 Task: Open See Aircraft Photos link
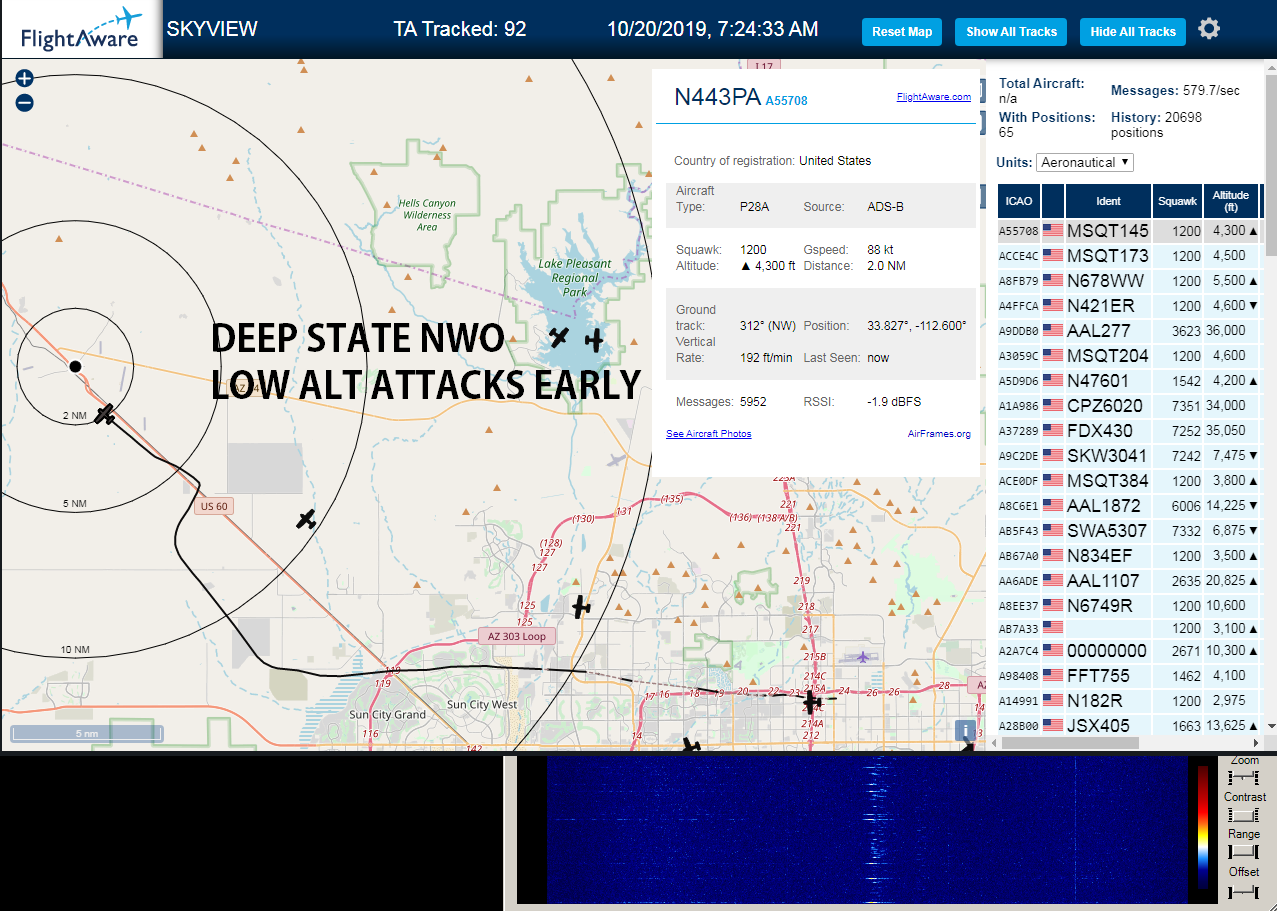coord(709,434)
